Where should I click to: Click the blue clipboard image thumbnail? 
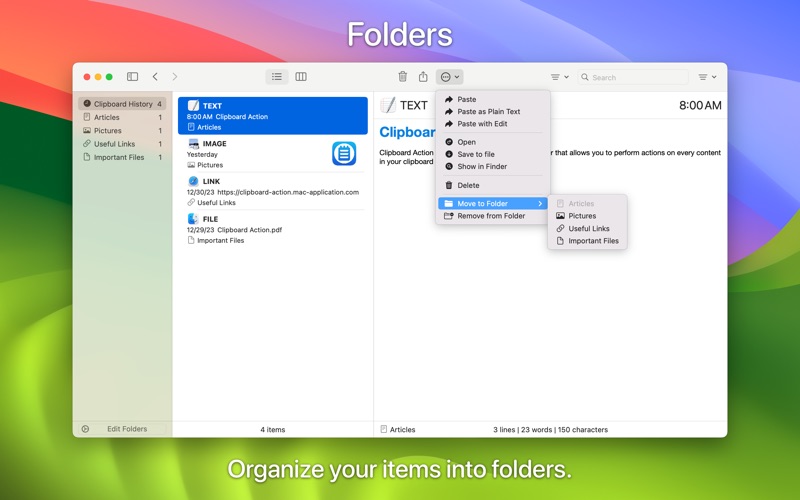click(x=344, y=153)
